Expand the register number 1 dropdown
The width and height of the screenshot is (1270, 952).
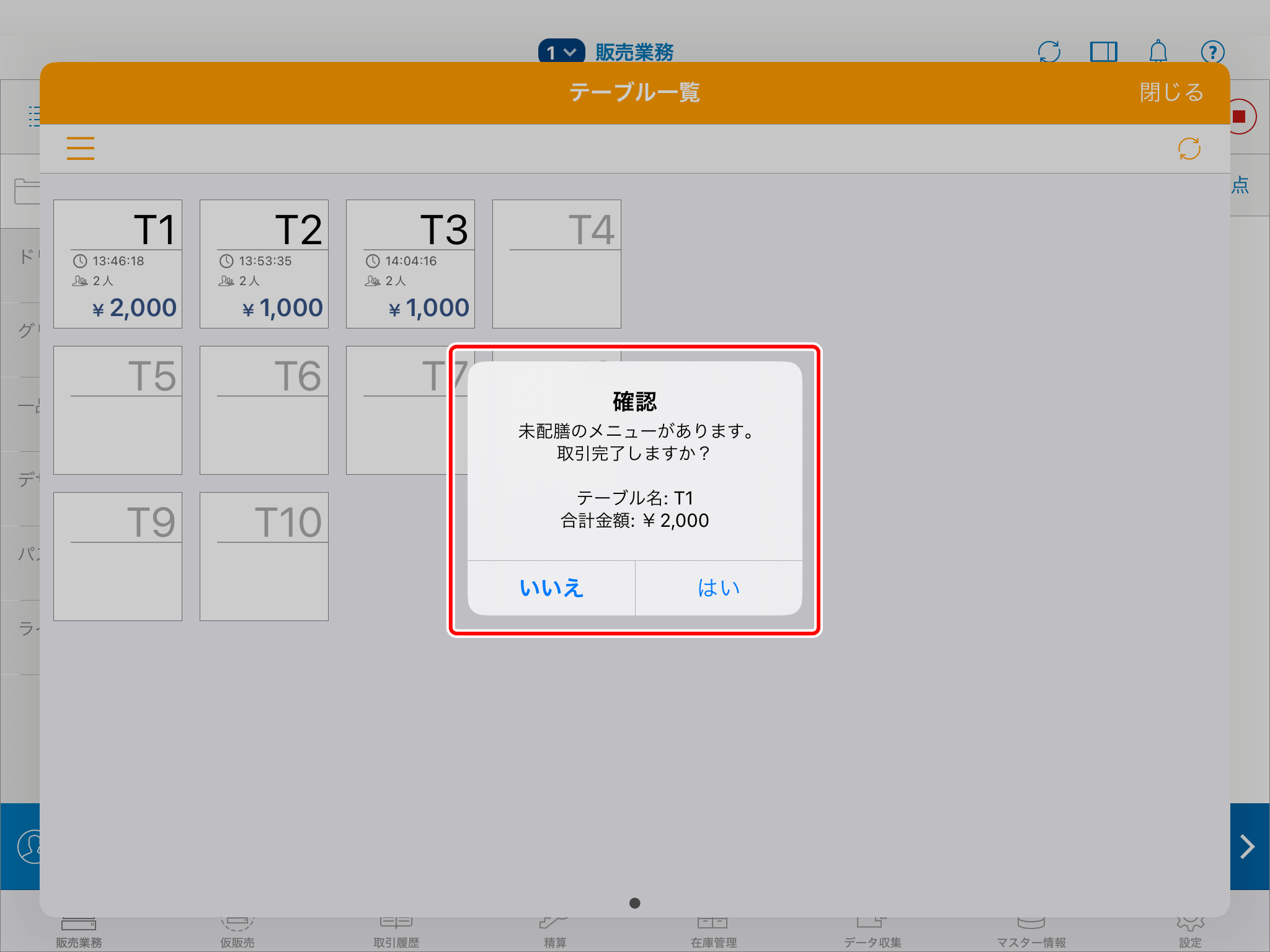(561, 52)
